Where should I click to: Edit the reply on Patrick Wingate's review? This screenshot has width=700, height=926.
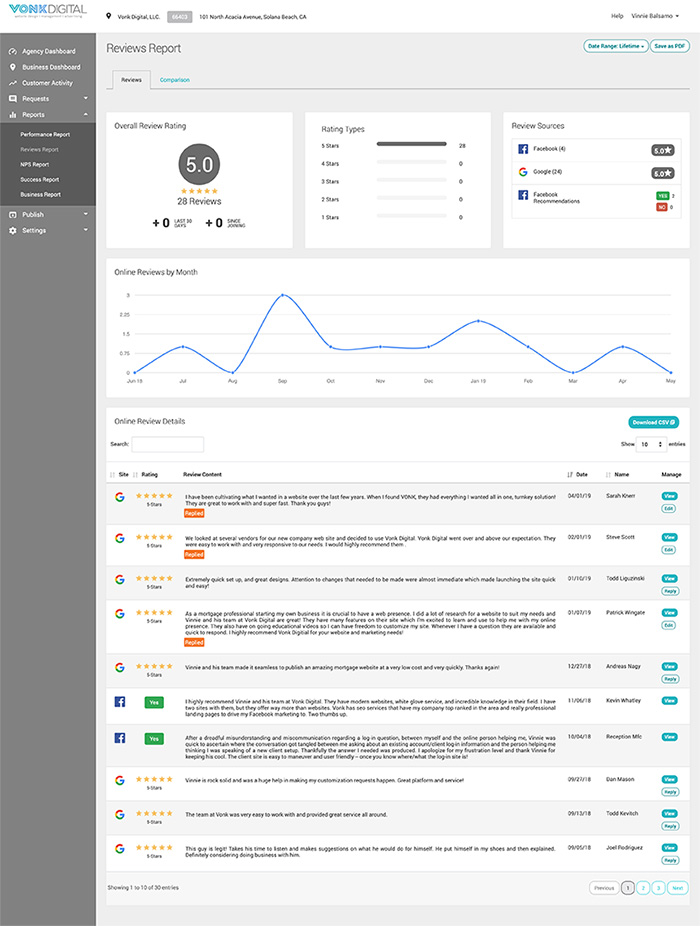coord(668,625)
